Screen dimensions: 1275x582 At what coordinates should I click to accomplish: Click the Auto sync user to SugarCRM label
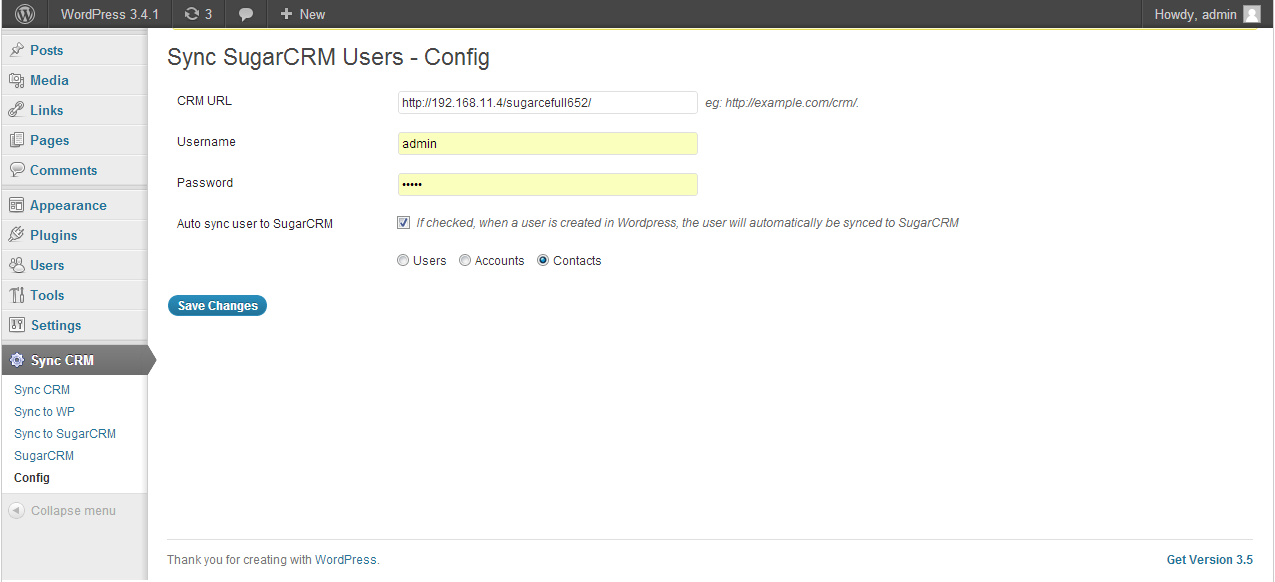point(255,224)
